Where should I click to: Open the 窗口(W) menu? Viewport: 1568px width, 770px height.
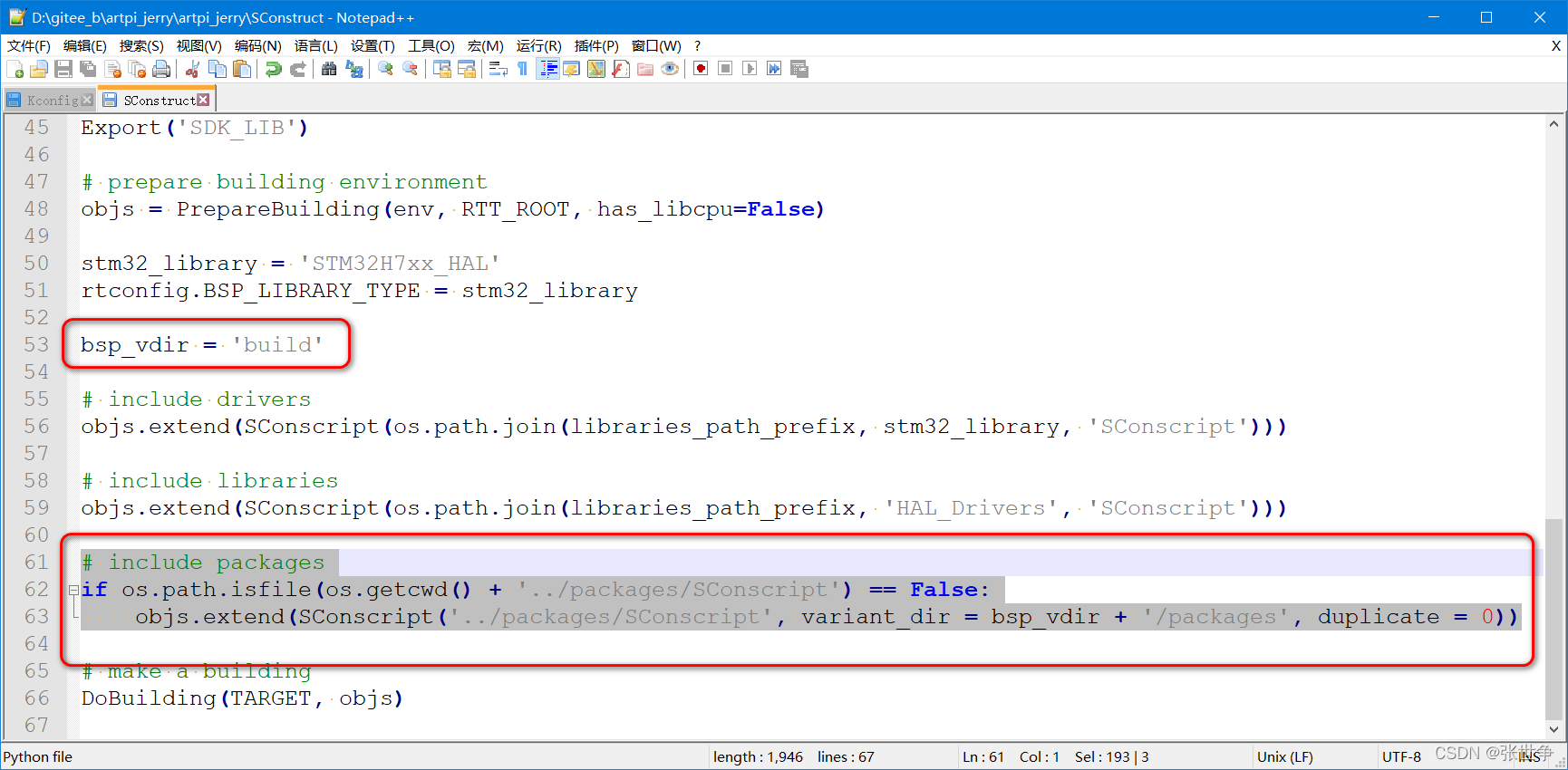pyautogui.click(x=656, y=45)
